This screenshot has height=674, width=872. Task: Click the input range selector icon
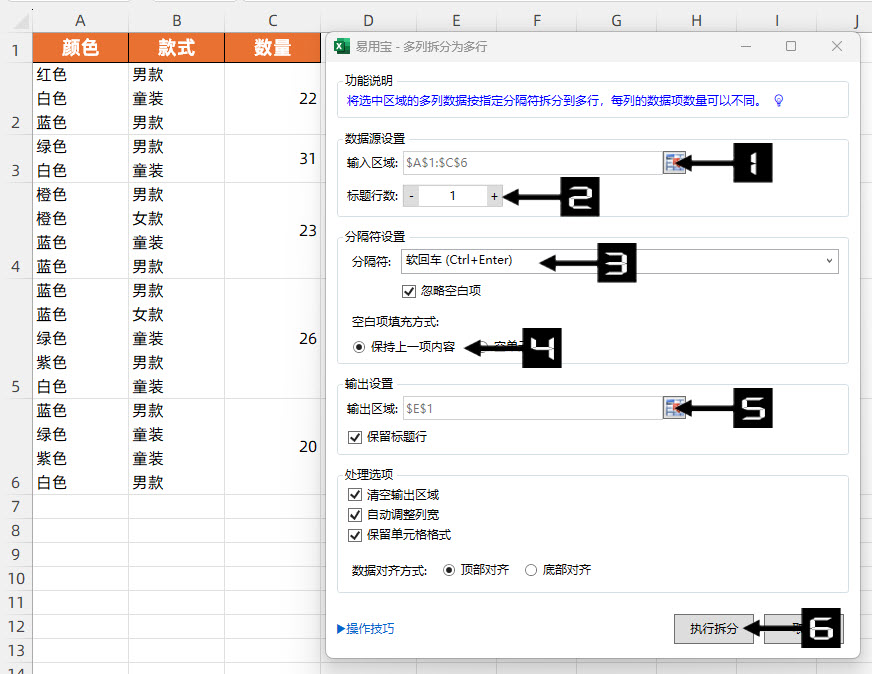click(x=673, y=162)
